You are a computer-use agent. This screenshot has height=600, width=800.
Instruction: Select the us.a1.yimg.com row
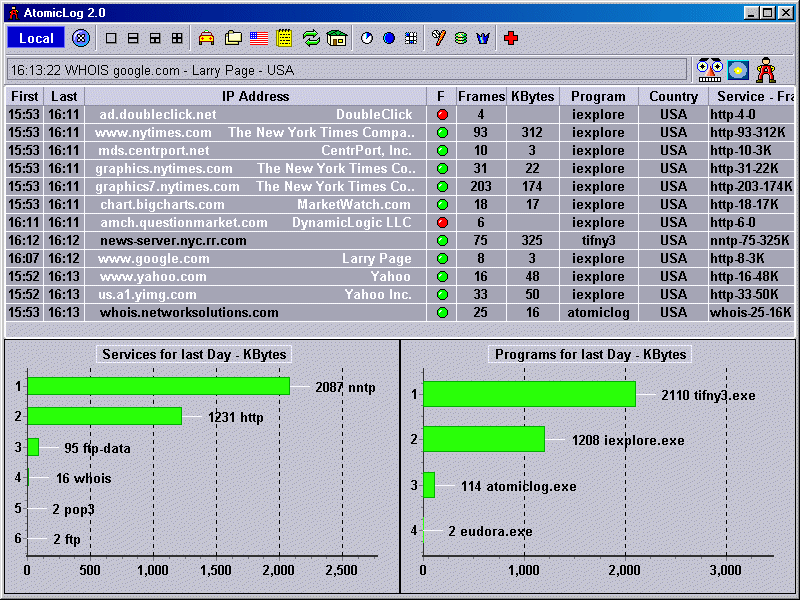pyautogui.click(x=399, y=294)
